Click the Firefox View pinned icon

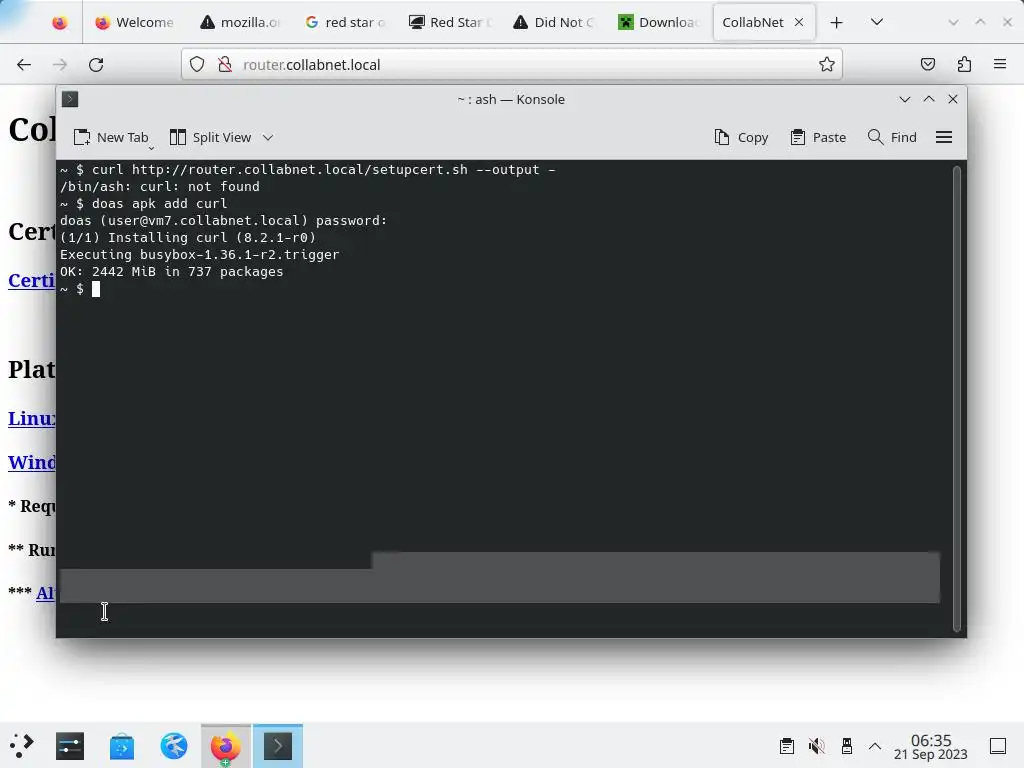59,22
